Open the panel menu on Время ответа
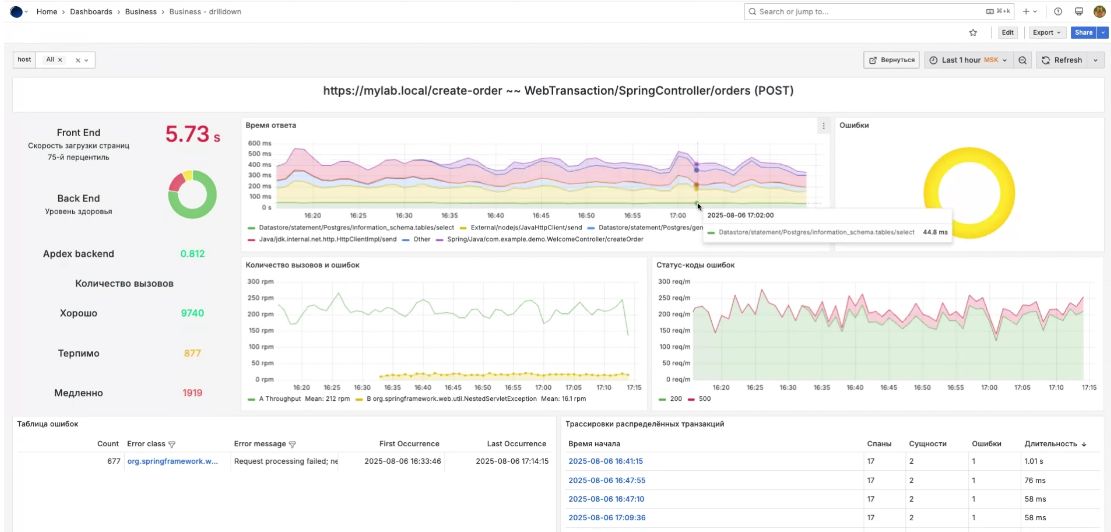1111x532 pixels. tap(823, 126)
